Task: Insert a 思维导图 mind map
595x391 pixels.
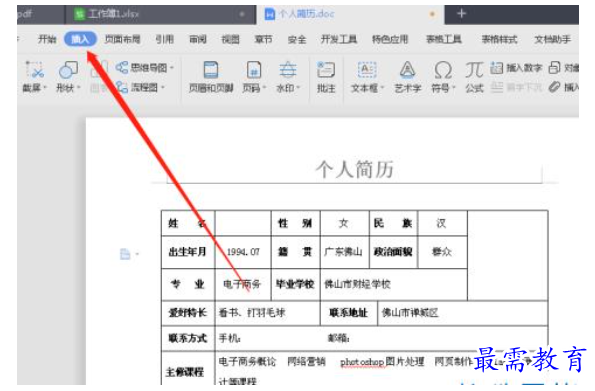Action: 145,68
